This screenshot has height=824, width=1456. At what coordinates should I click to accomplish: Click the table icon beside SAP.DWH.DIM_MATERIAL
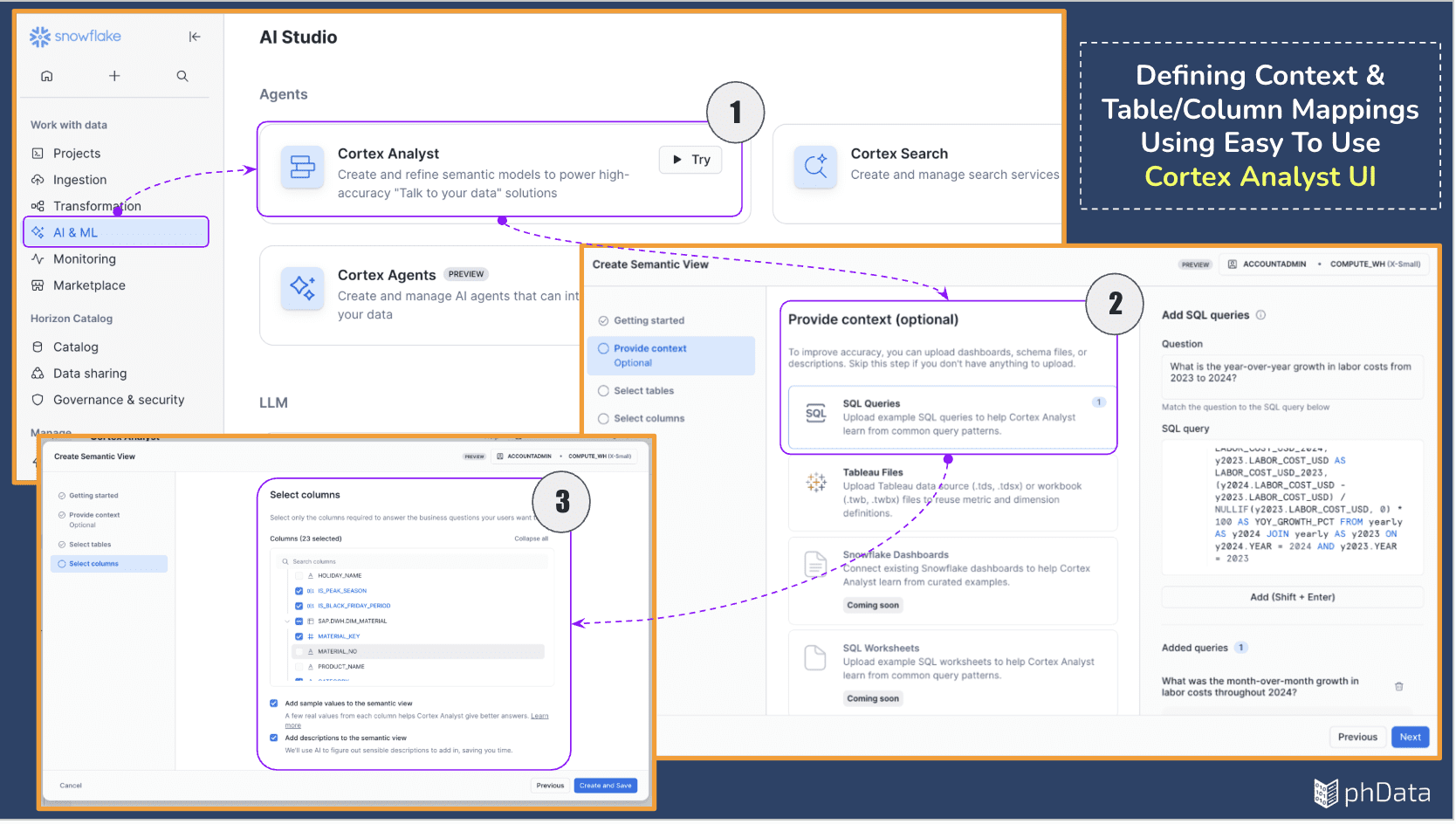click(x=311, y=621)
